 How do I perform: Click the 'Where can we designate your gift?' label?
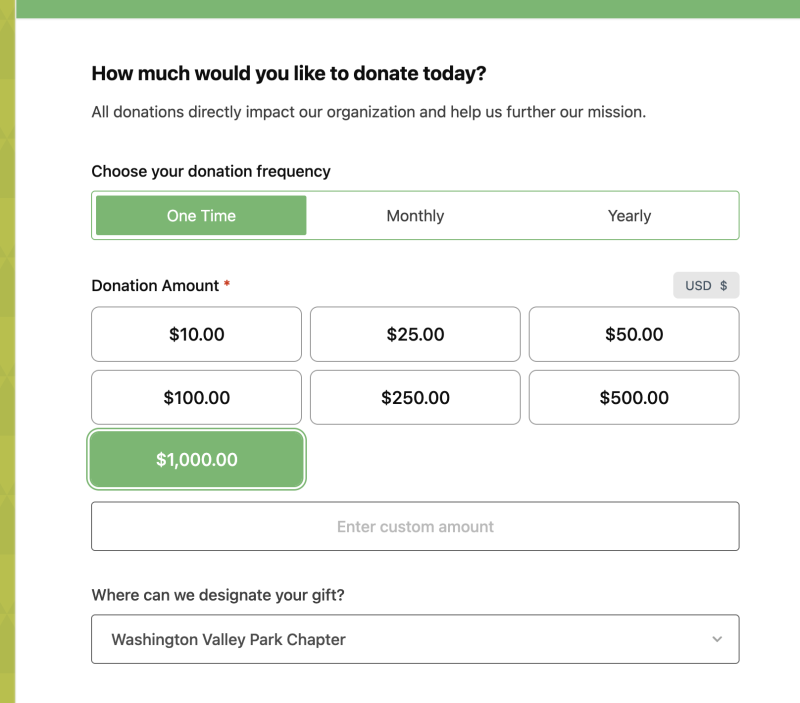(218, 595)
